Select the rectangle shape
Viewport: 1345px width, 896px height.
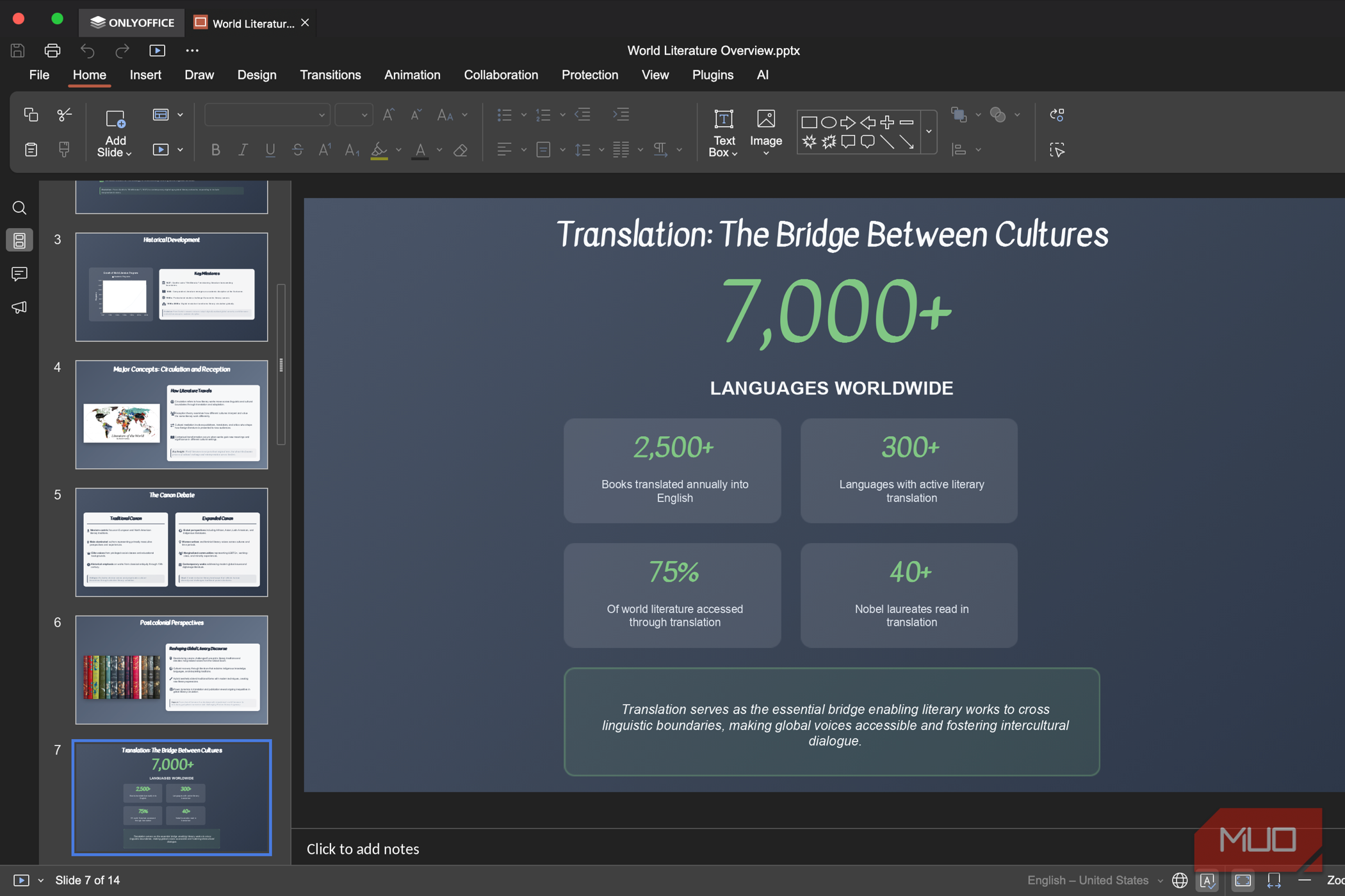click(x=809, y=122)
